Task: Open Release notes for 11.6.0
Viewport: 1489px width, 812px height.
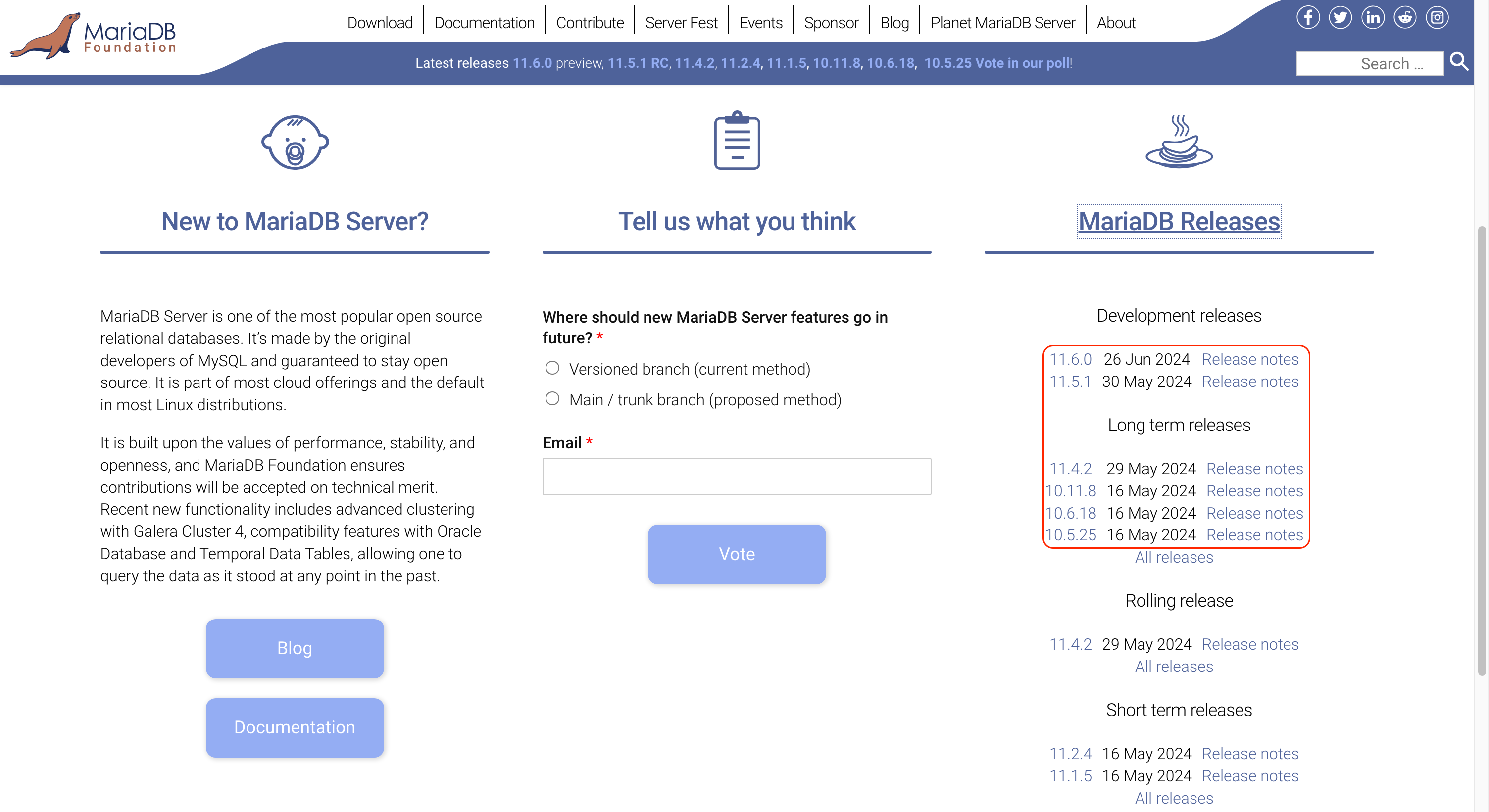Action: (x=1250, y=359)
